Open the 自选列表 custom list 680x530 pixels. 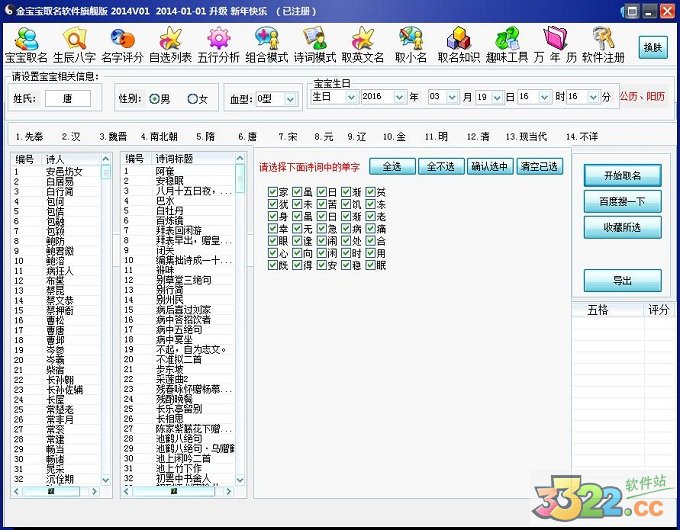(170, 45)
